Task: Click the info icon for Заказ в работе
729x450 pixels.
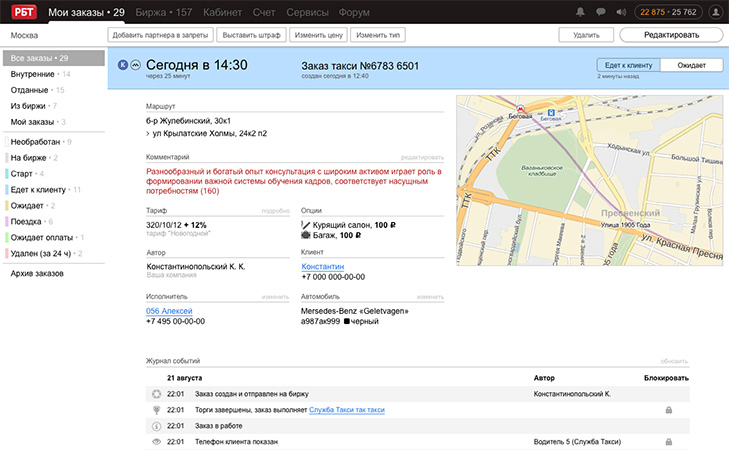Action: coord(157,426)
